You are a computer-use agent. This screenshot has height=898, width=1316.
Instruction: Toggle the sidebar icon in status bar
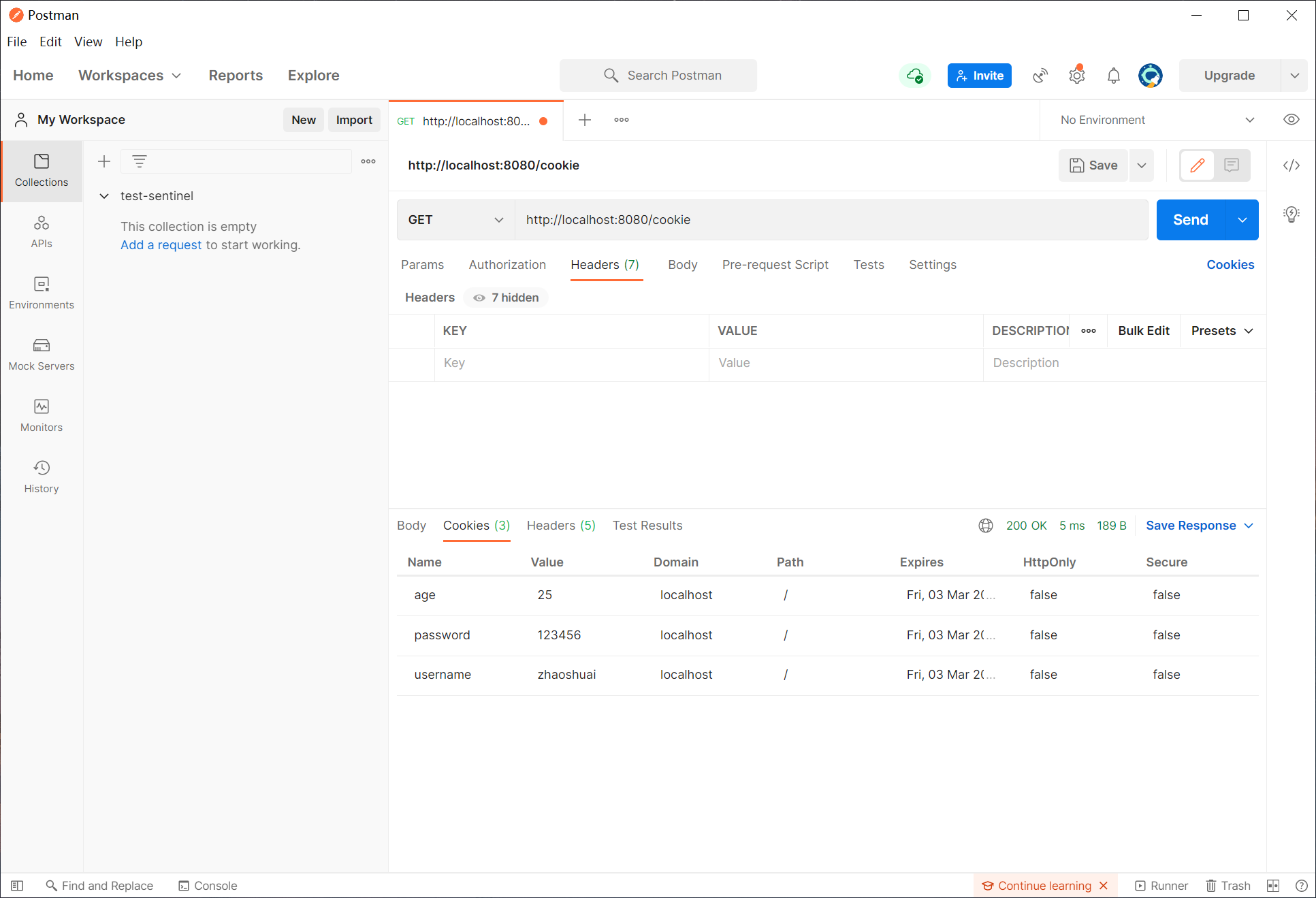click(x=17, y=886)
